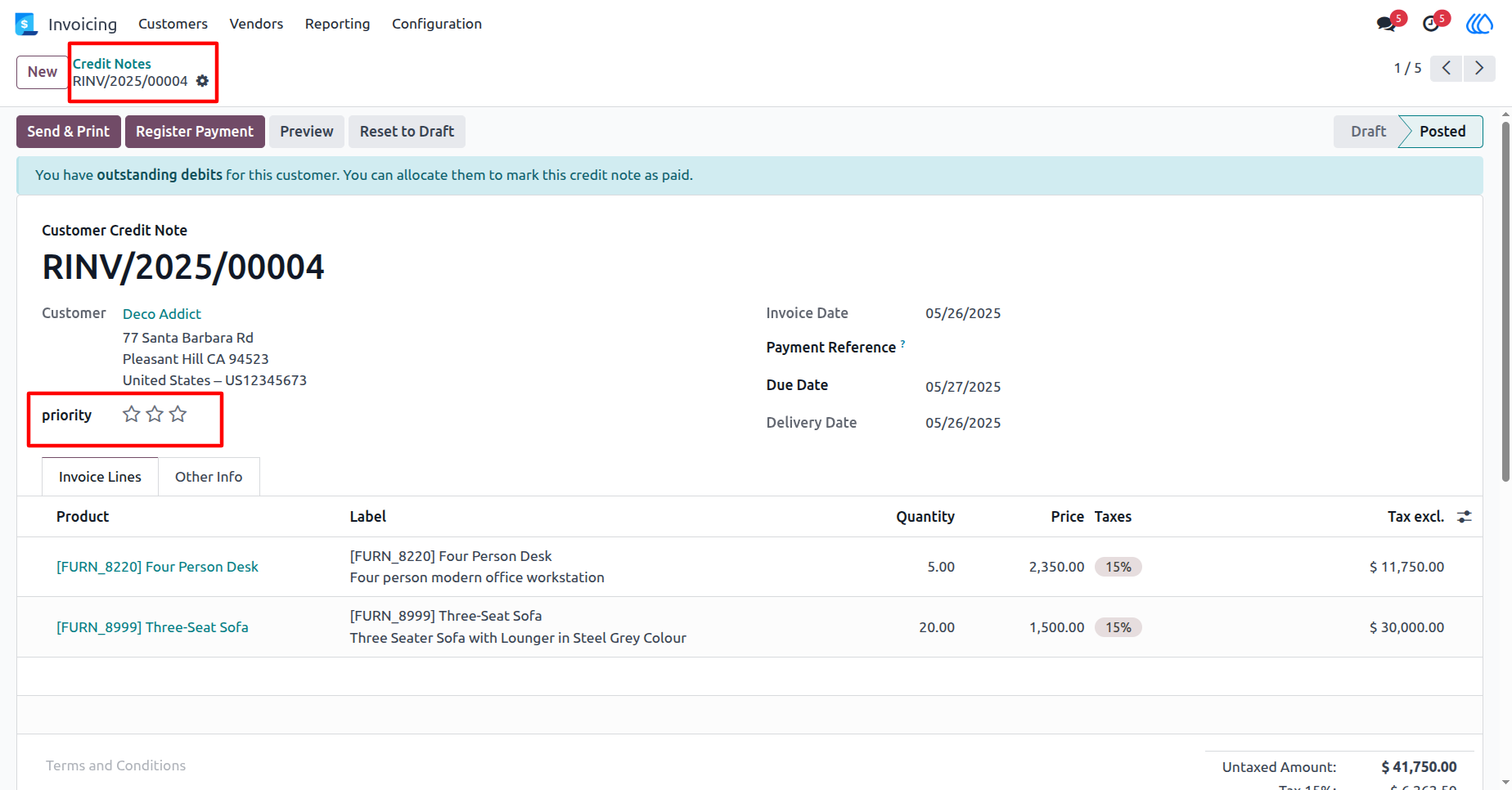The height and width of the screenshot is (790, 1512).
Task: Open the activities clock icon
Action: point(1431,24)
